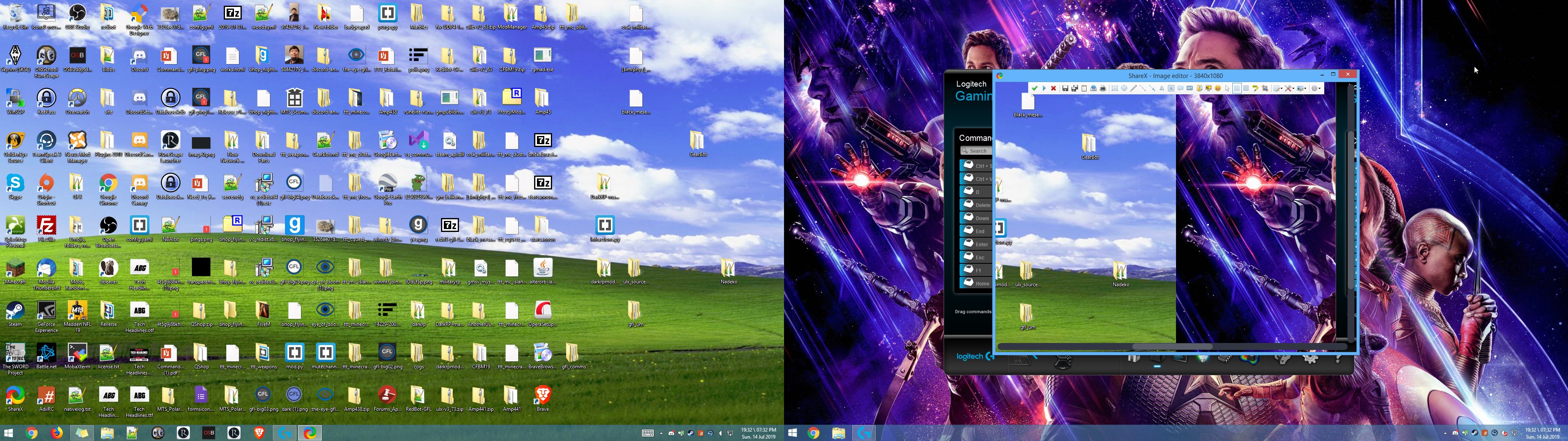1568x441 pixels.
Task: Click the green checkmark in ShareX editor toolbar
Action: [x=1035, y=88]
